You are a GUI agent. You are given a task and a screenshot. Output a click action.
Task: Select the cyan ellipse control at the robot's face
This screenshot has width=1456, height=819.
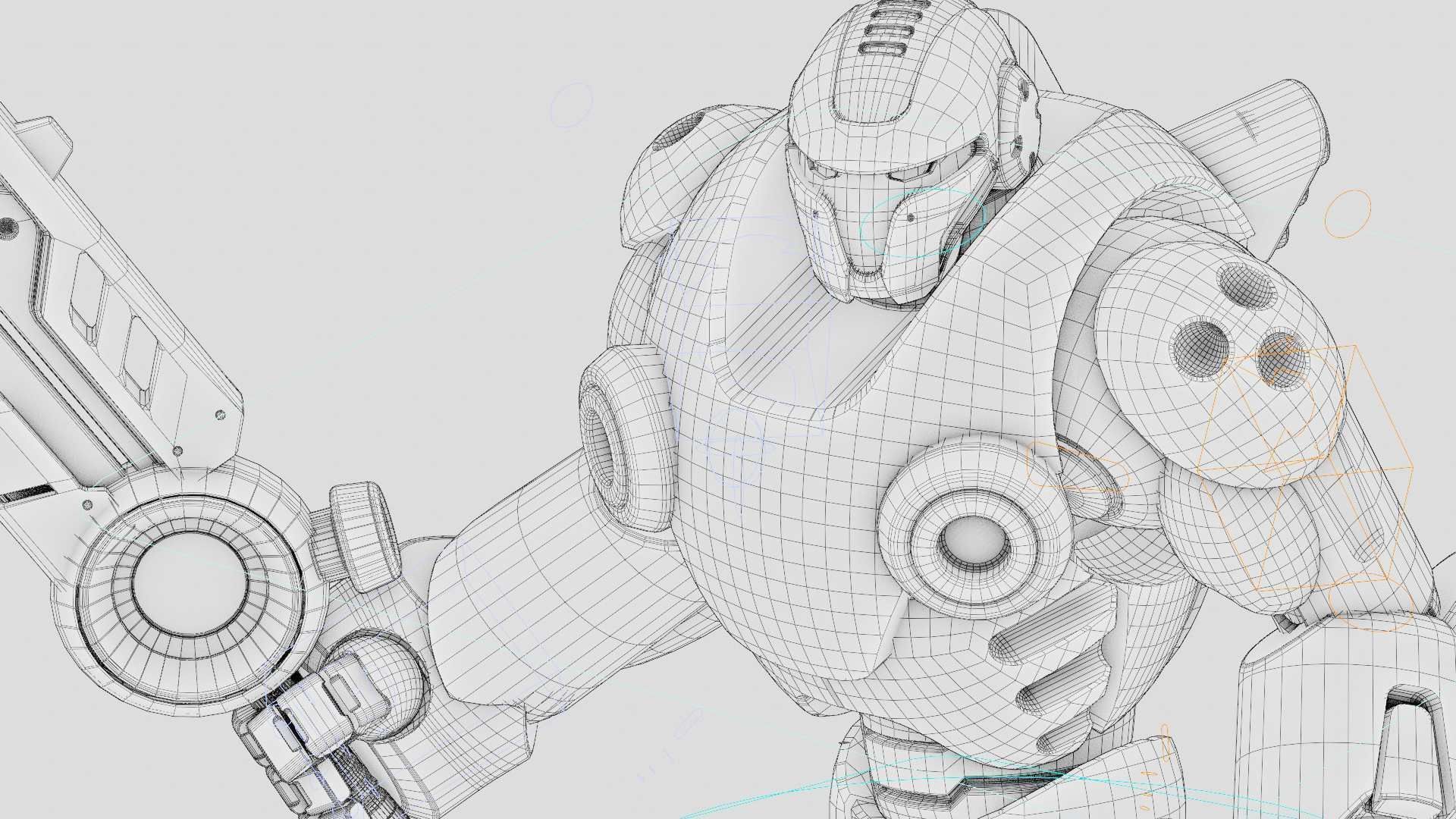[x=922, y=223]
